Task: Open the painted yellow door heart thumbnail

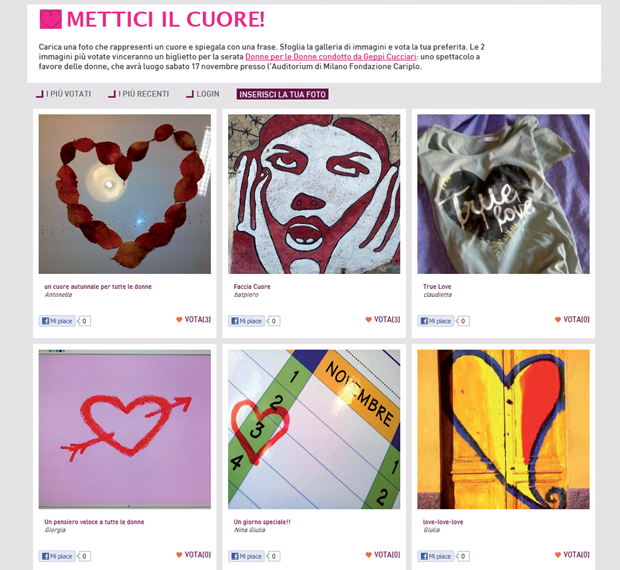Action: (503, 429)
